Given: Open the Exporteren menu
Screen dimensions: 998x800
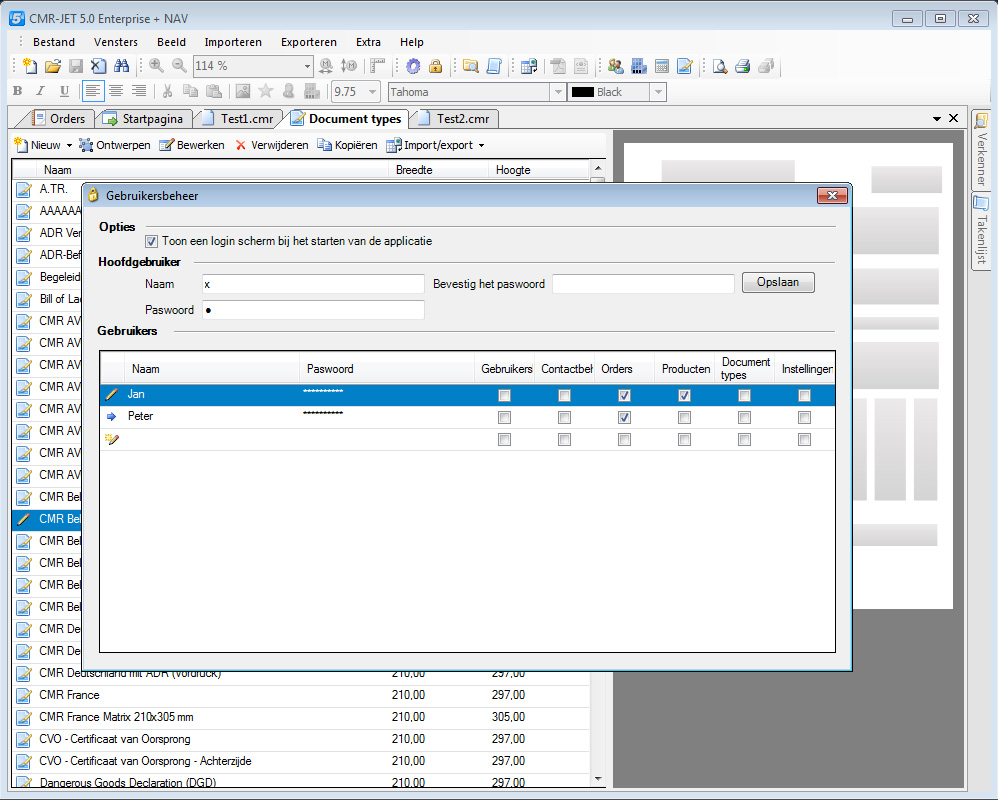Looking at the screenshot, I should (x=308, y=42).
